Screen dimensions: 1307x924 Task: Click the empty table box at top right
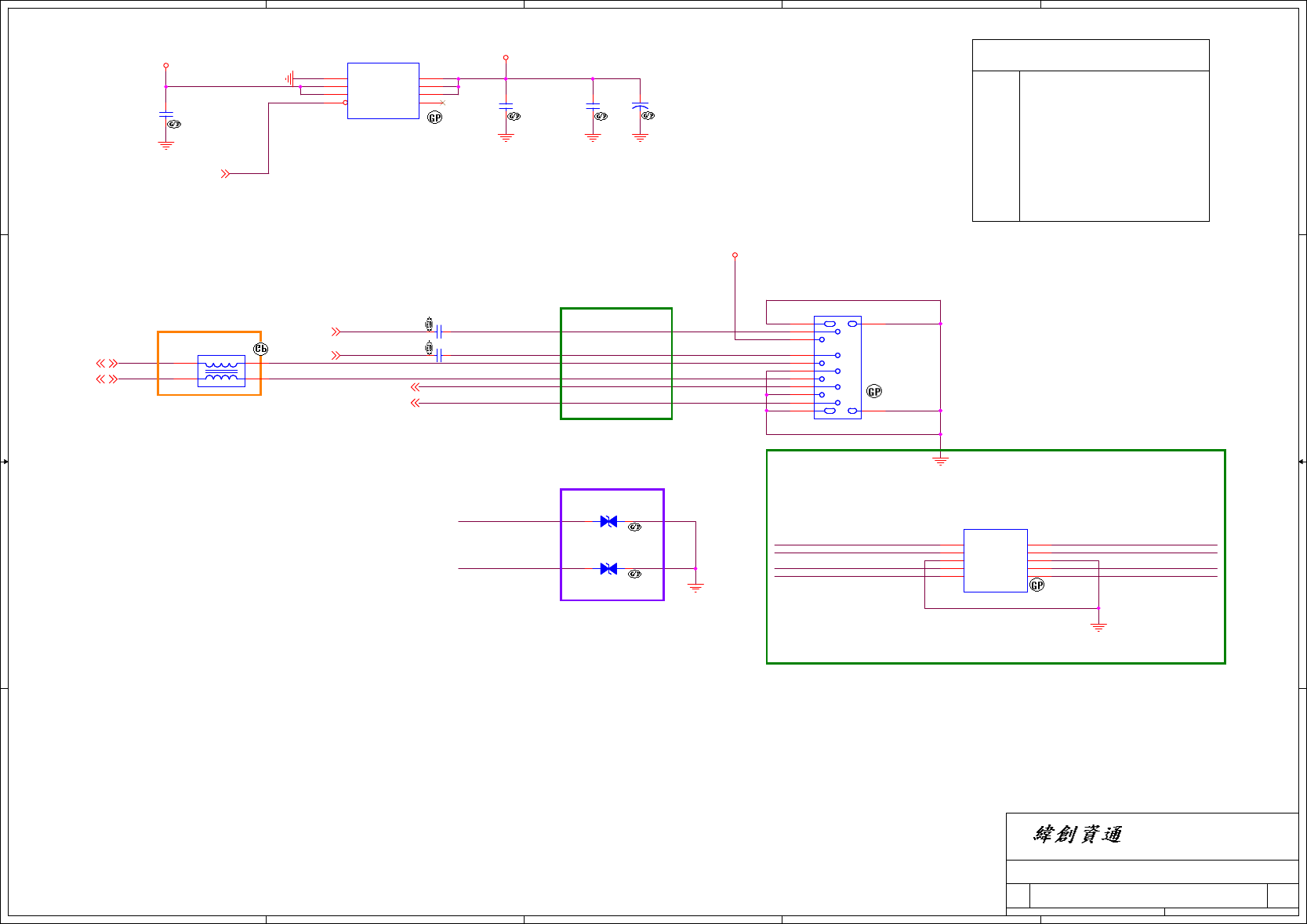[x=1091, y=130]
